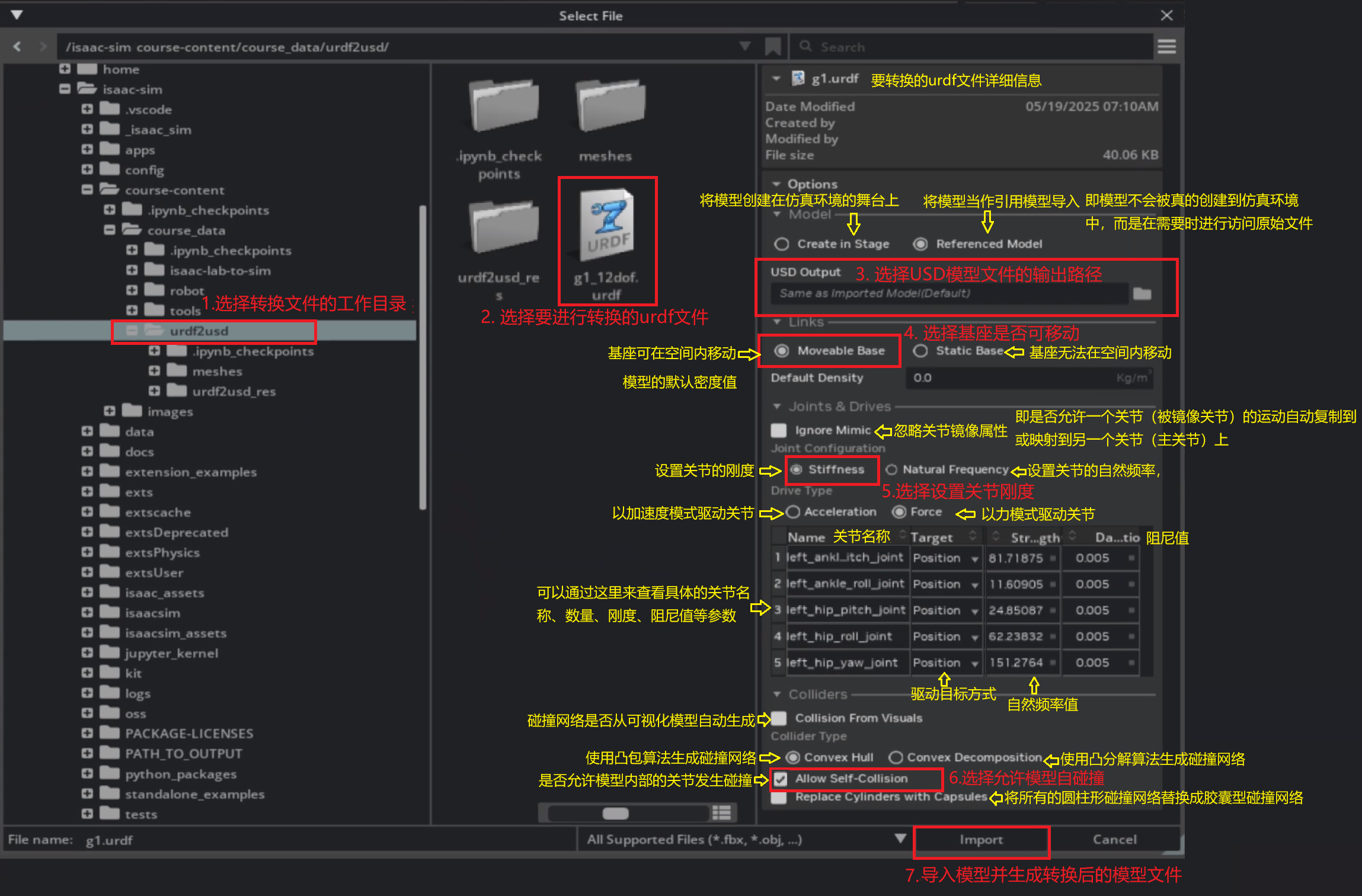
Task: Click the Import button
Action: coord(981,840)
